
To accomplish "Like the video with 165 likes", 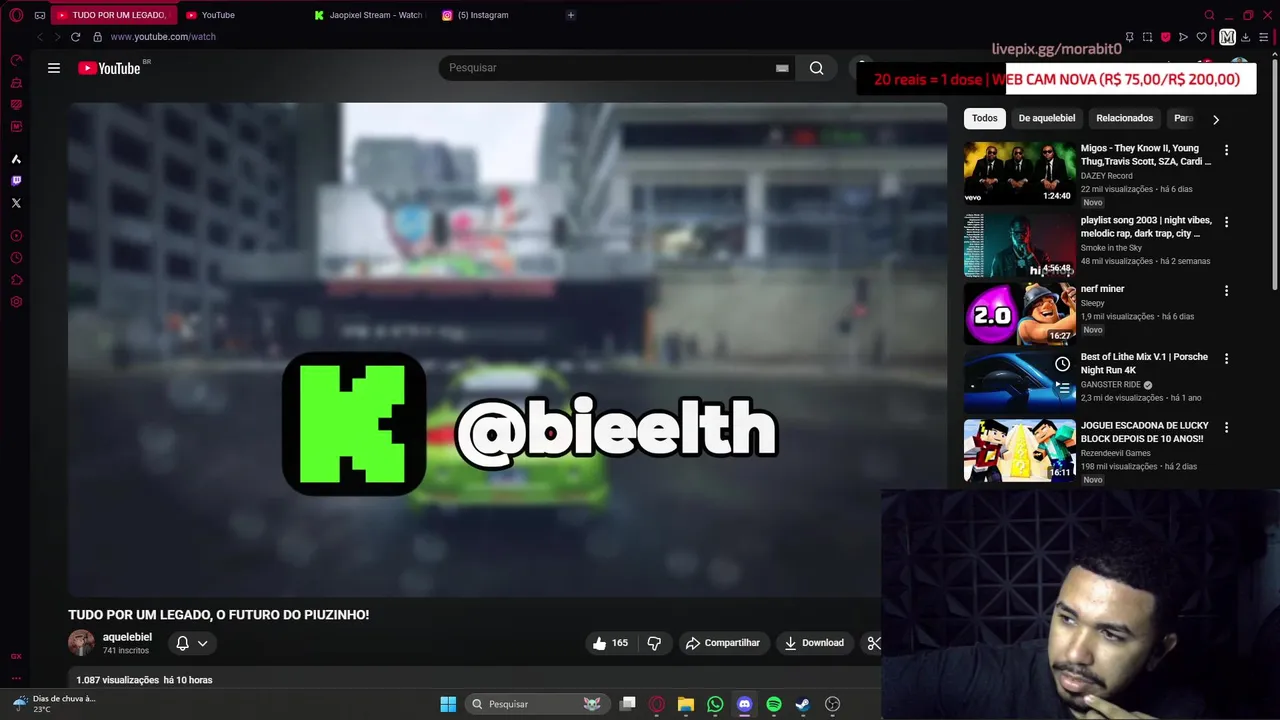I will [610, 643].
